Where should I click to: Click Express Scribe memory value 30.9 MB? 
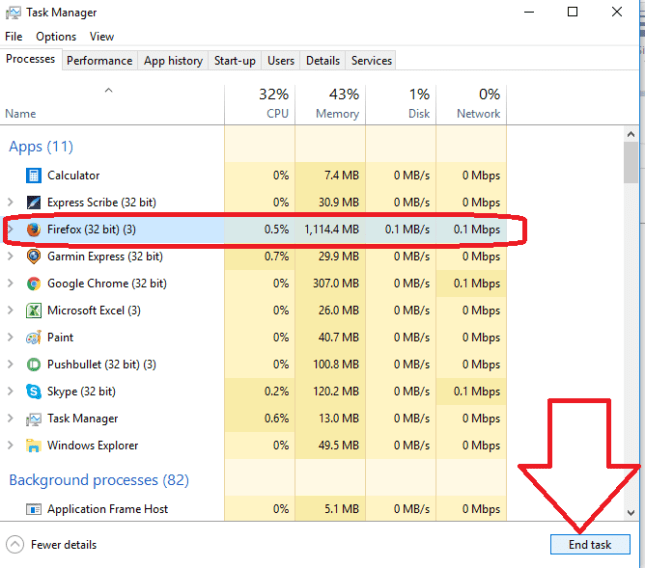[x=339, y=202]
